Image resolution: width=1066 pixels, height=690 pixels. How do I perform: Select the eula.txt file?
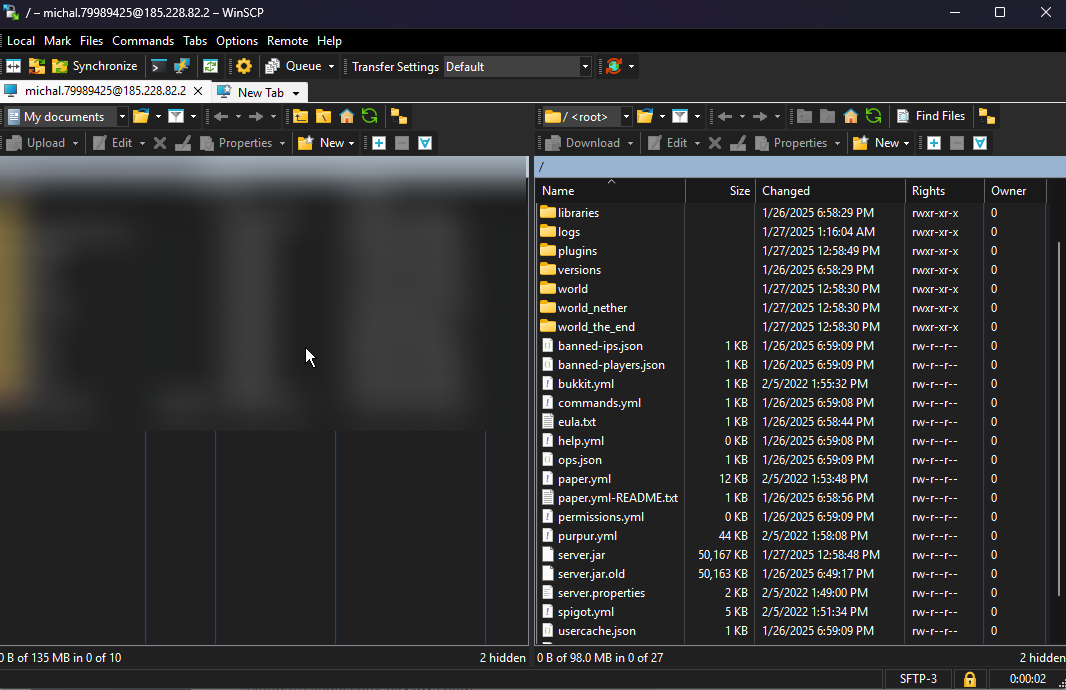(x=577, y=421)
